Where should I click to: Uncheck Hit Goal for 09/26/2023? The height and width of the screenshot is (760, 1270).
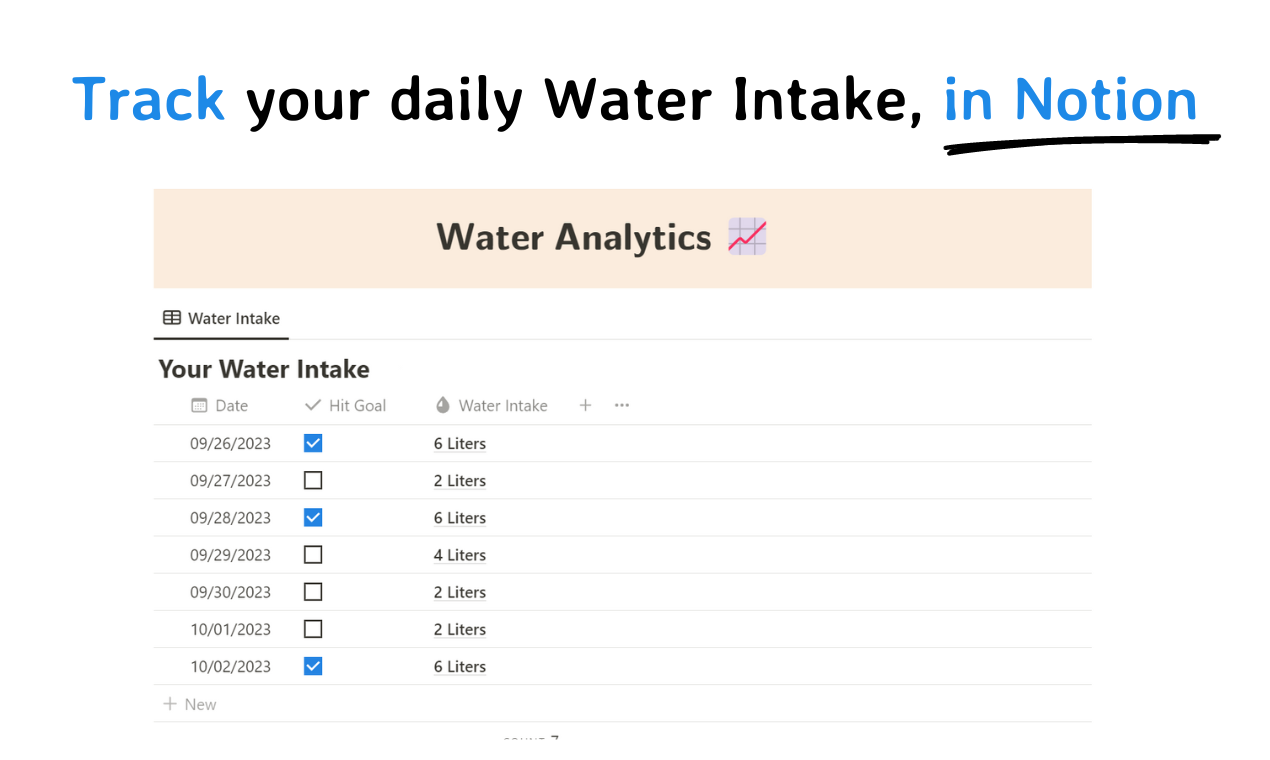(x=313, y=443)
